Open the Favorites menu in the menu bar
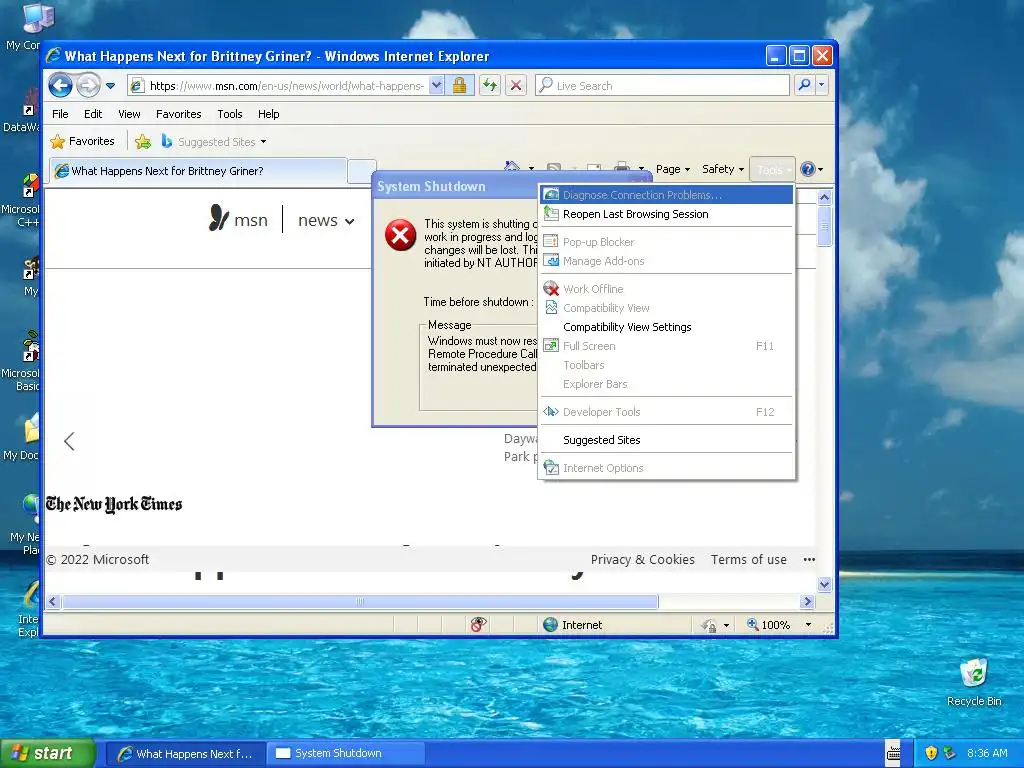 point(178,114)
